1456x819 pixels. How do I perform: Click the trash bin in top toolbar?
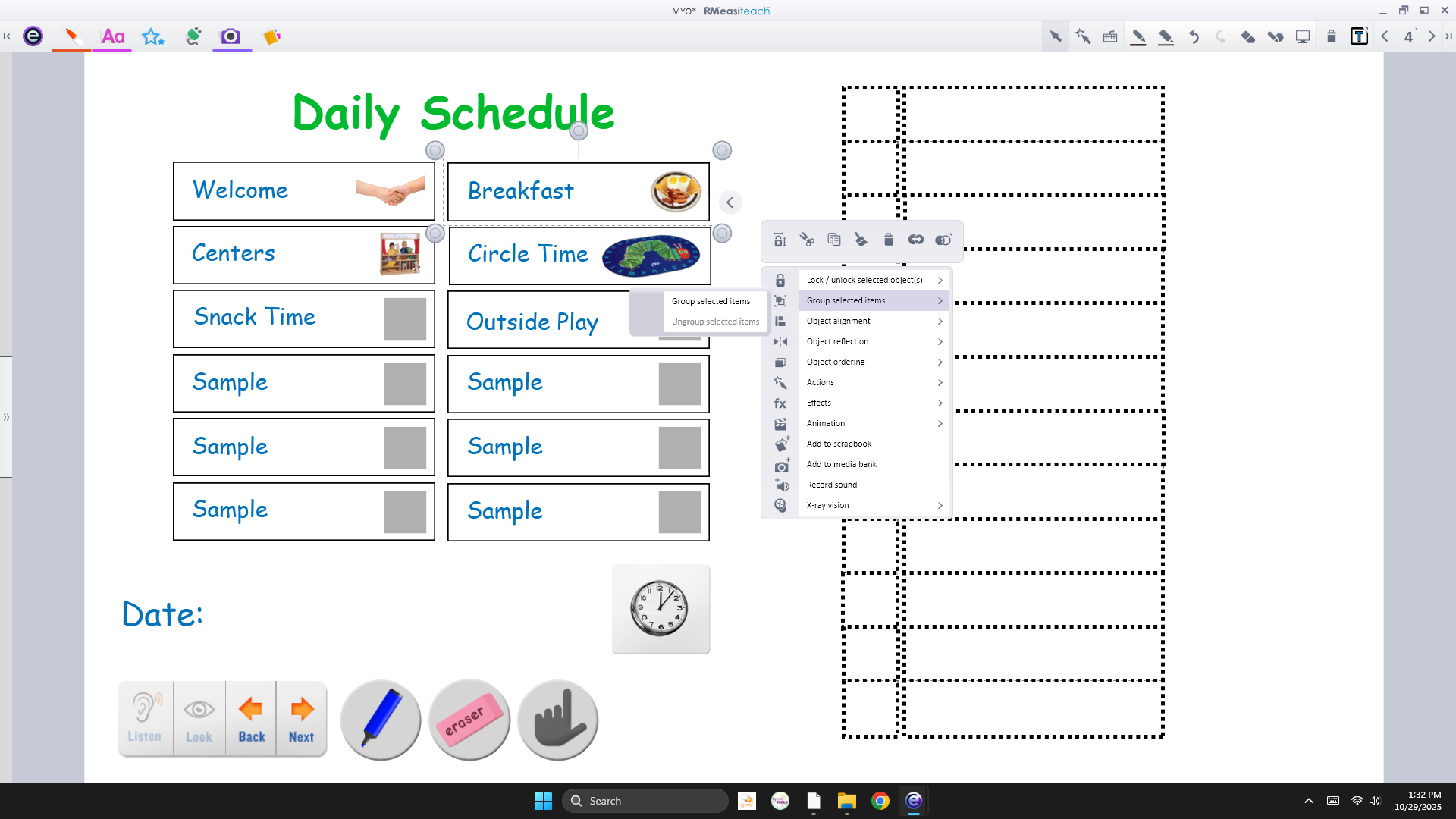coord(1332,36)
